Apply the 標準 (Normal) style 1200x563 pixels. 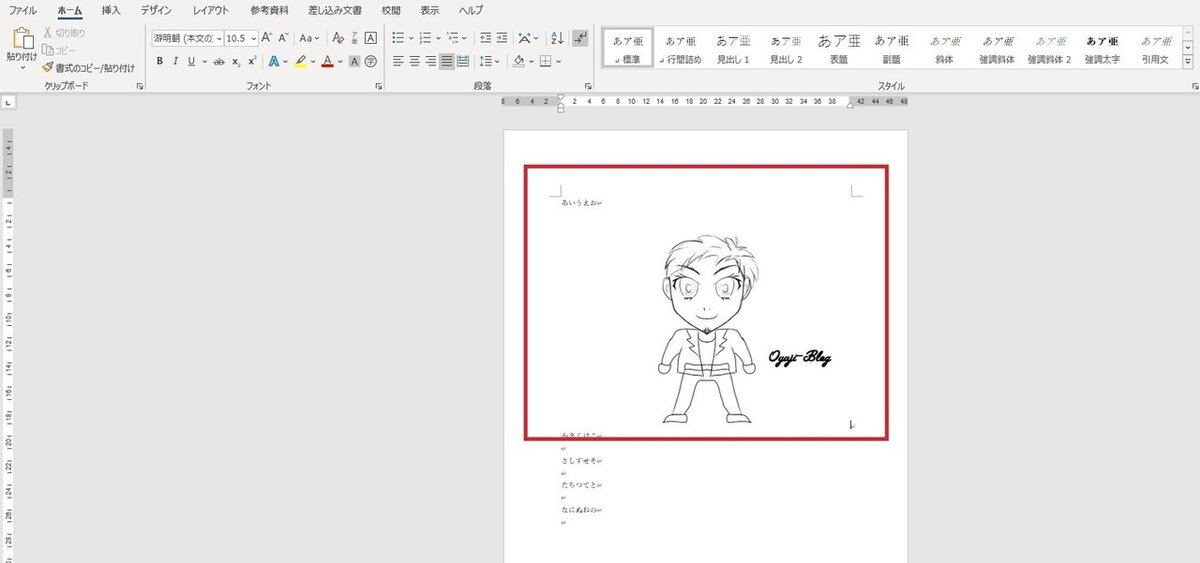[630, 49]
